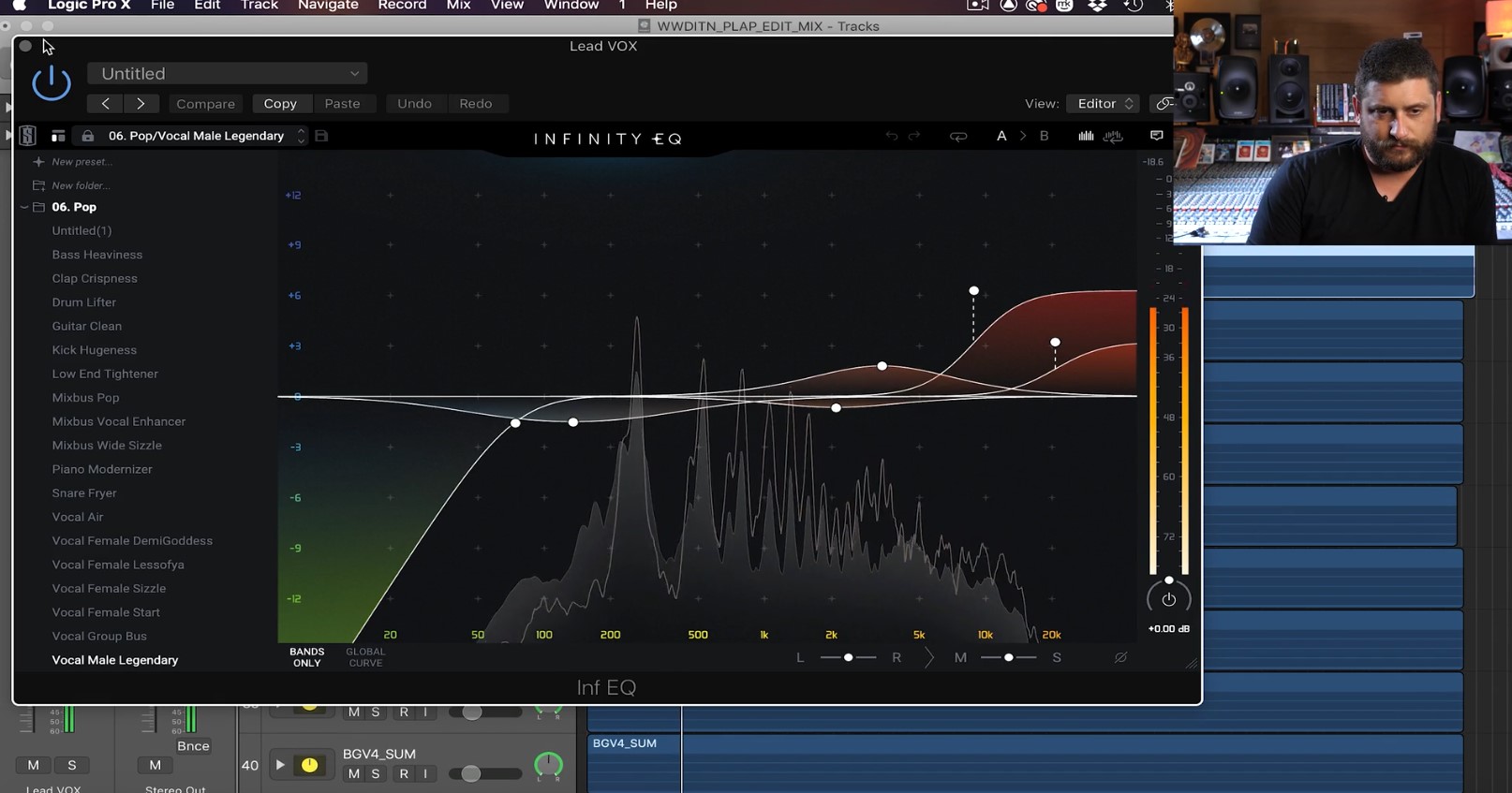
Task: Click the New folder icon
Action: (38, 185)
